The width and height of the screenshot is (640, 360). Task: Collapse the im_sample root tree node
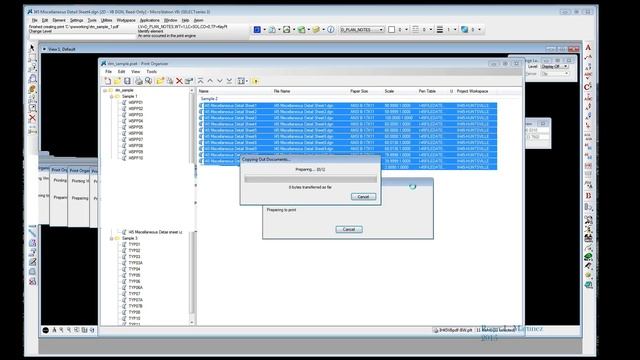[x=105, y=90]
